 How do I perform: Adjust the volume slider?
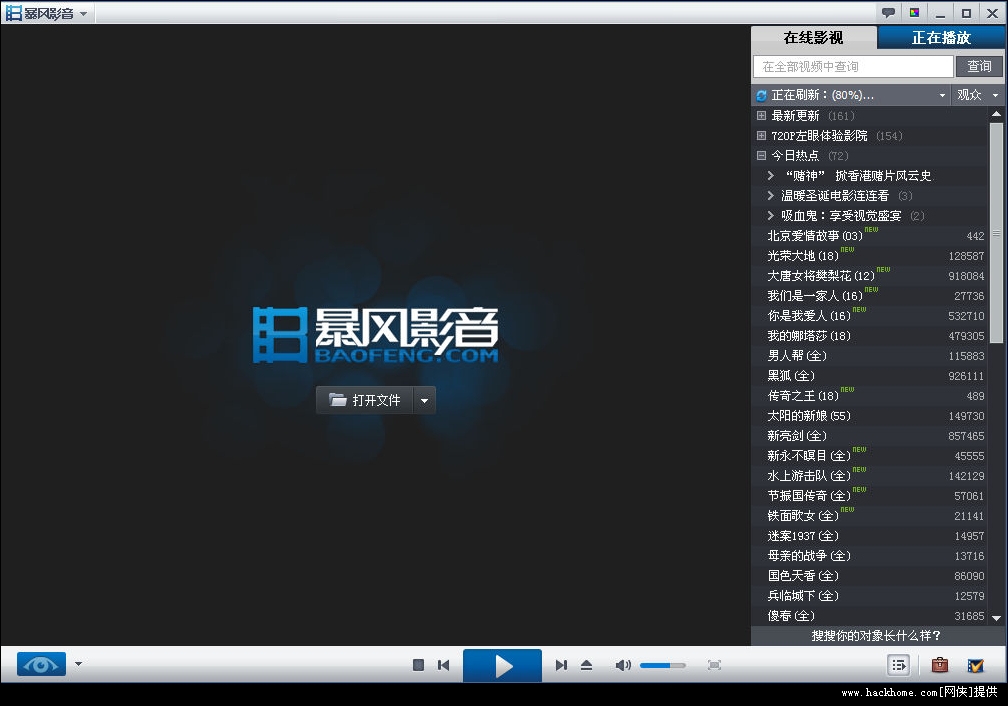tap(663, 665)
